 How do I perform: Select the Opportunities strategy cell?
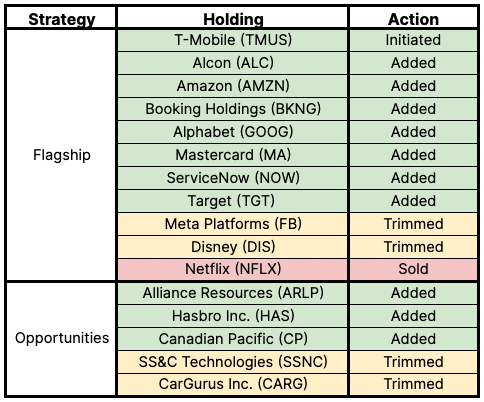[x=62, y=338]
